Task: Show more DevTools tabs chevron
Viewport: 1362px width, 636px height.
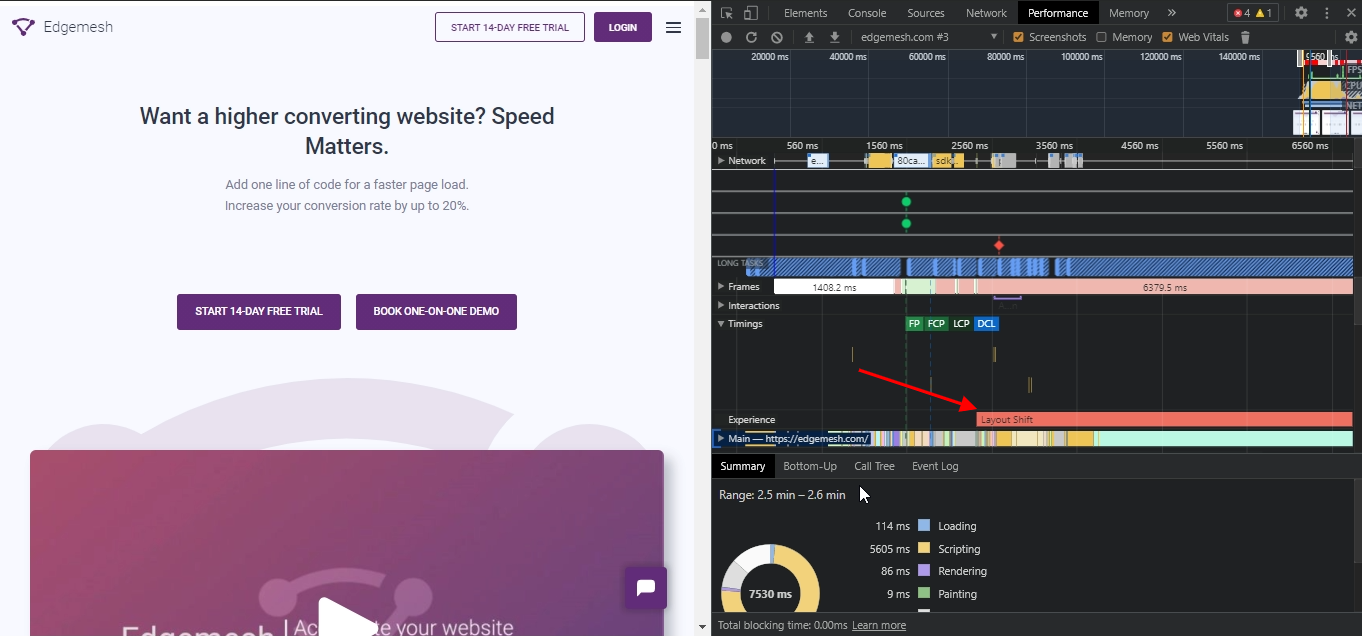Action: click(1172, 13)
